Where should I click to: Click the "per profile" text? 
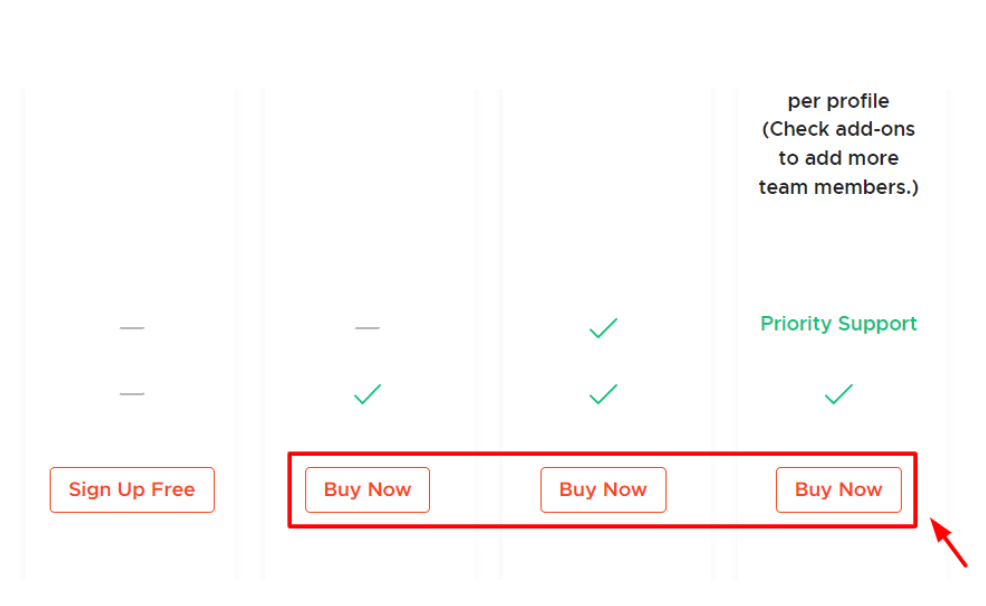point(838,101)
